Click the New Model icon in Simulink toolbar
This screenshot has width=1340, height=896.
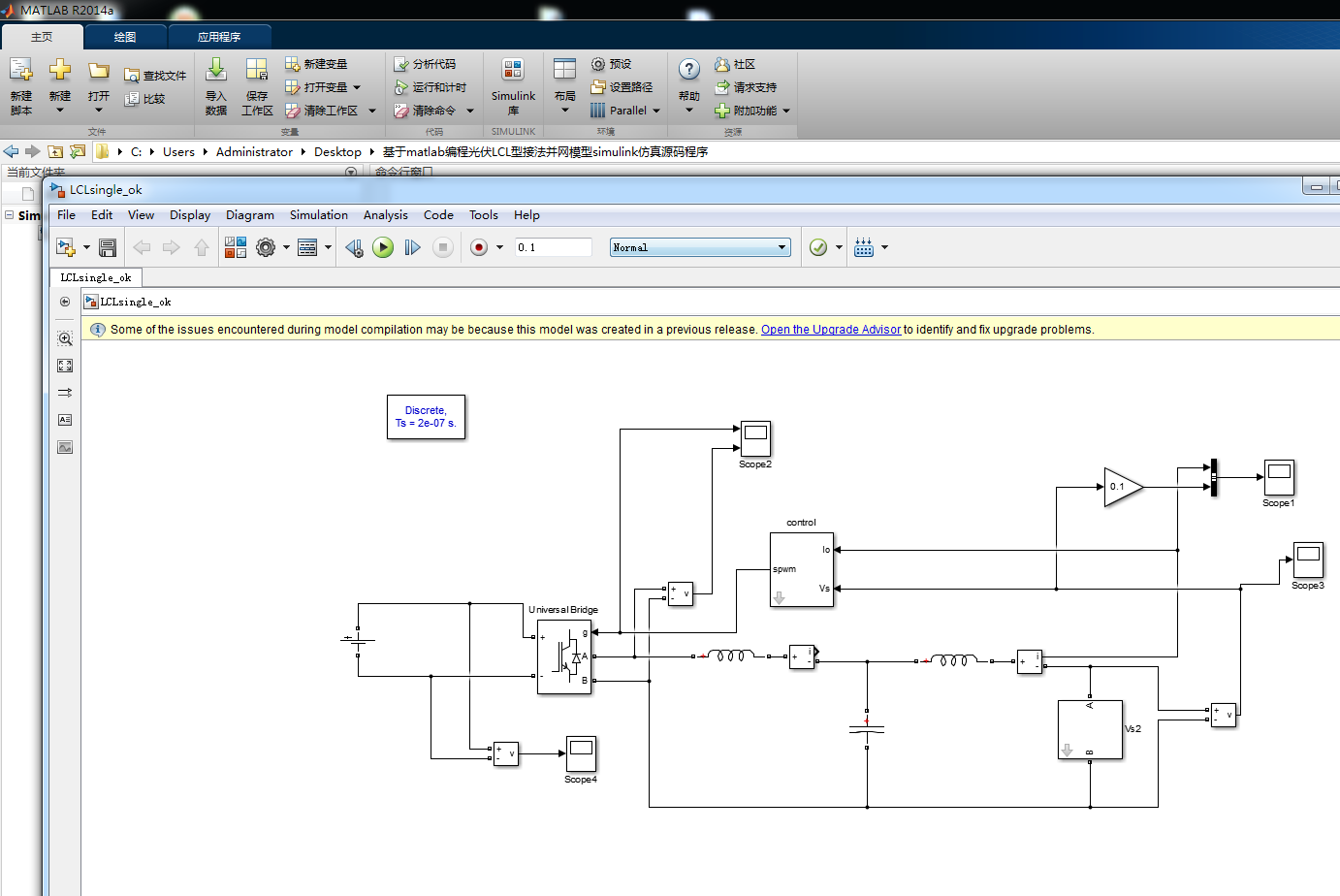(66, 248)
